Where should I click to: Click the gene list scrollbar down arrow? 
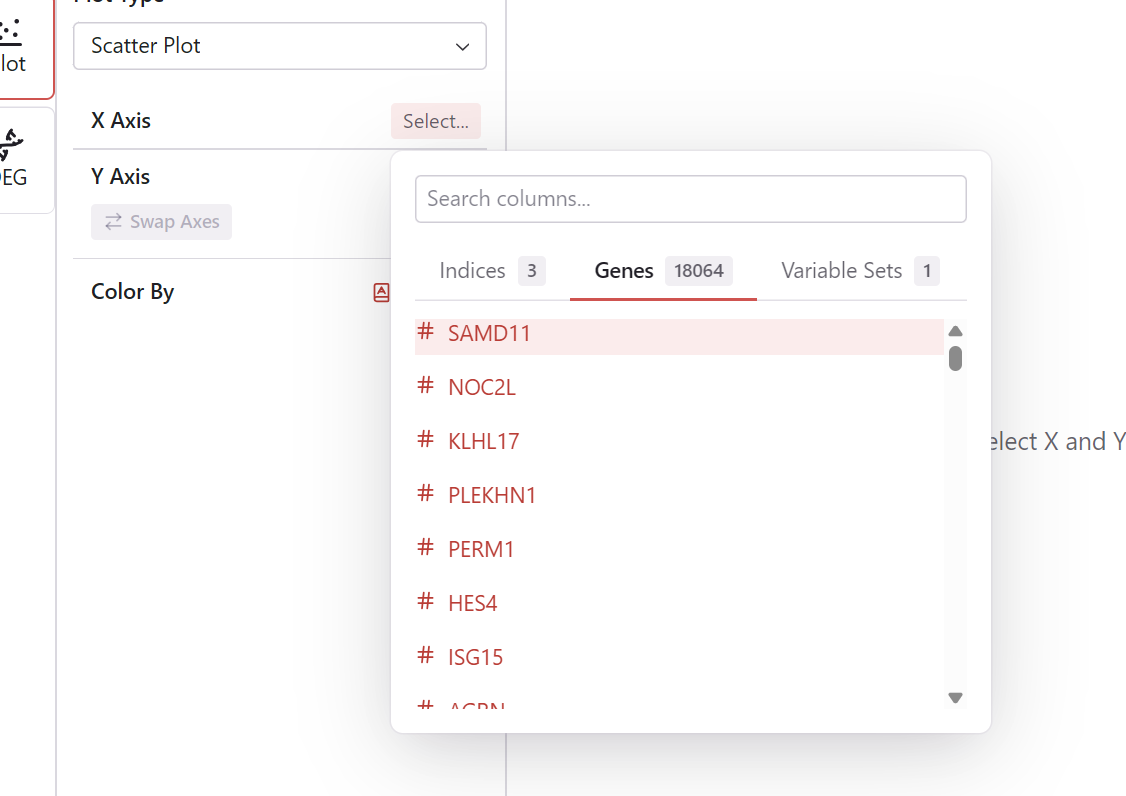955,698
